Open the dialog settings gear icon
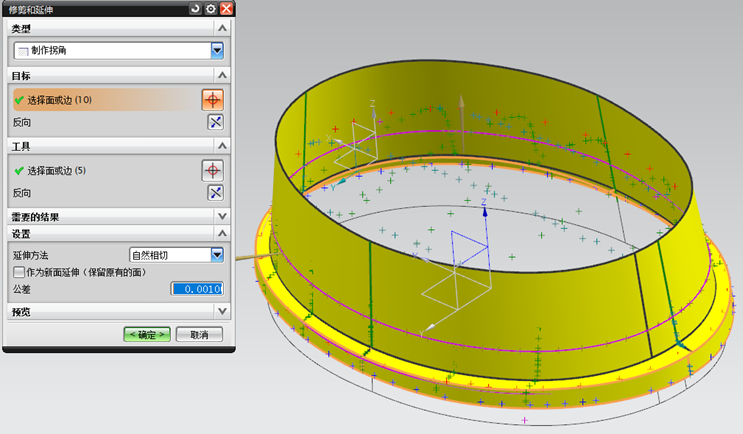This screenshot has width=743, height=434. point(210,9)
